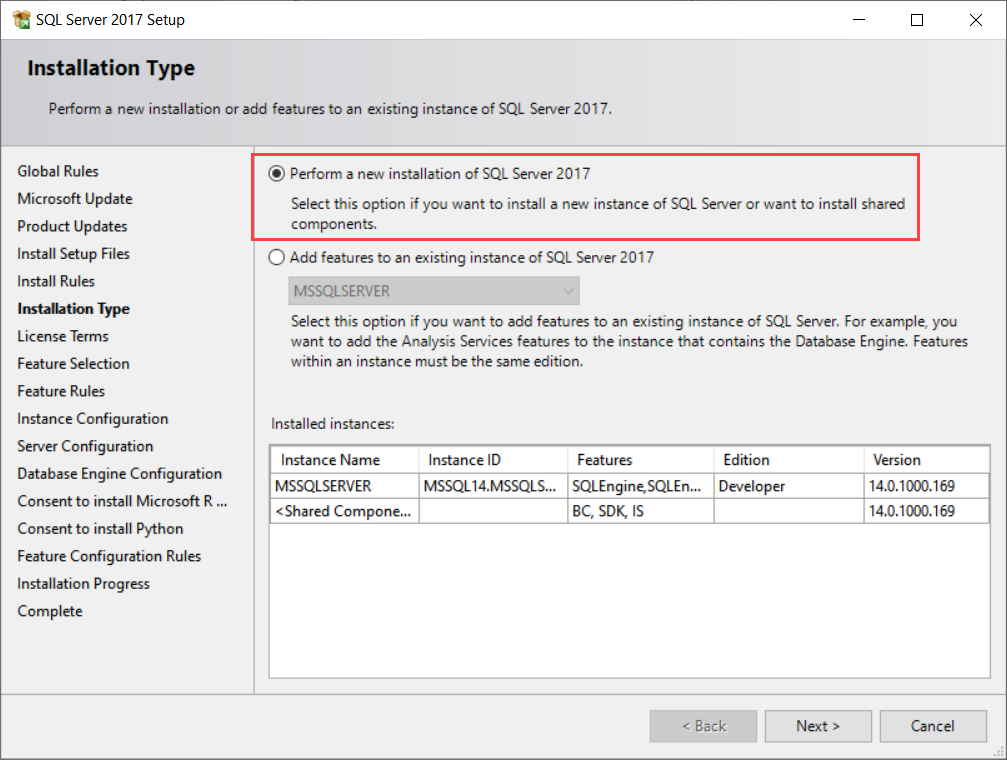The height and width of the screenshot is (760, 1007).
Task: Go to the Product Updates step
Action: 72,226
